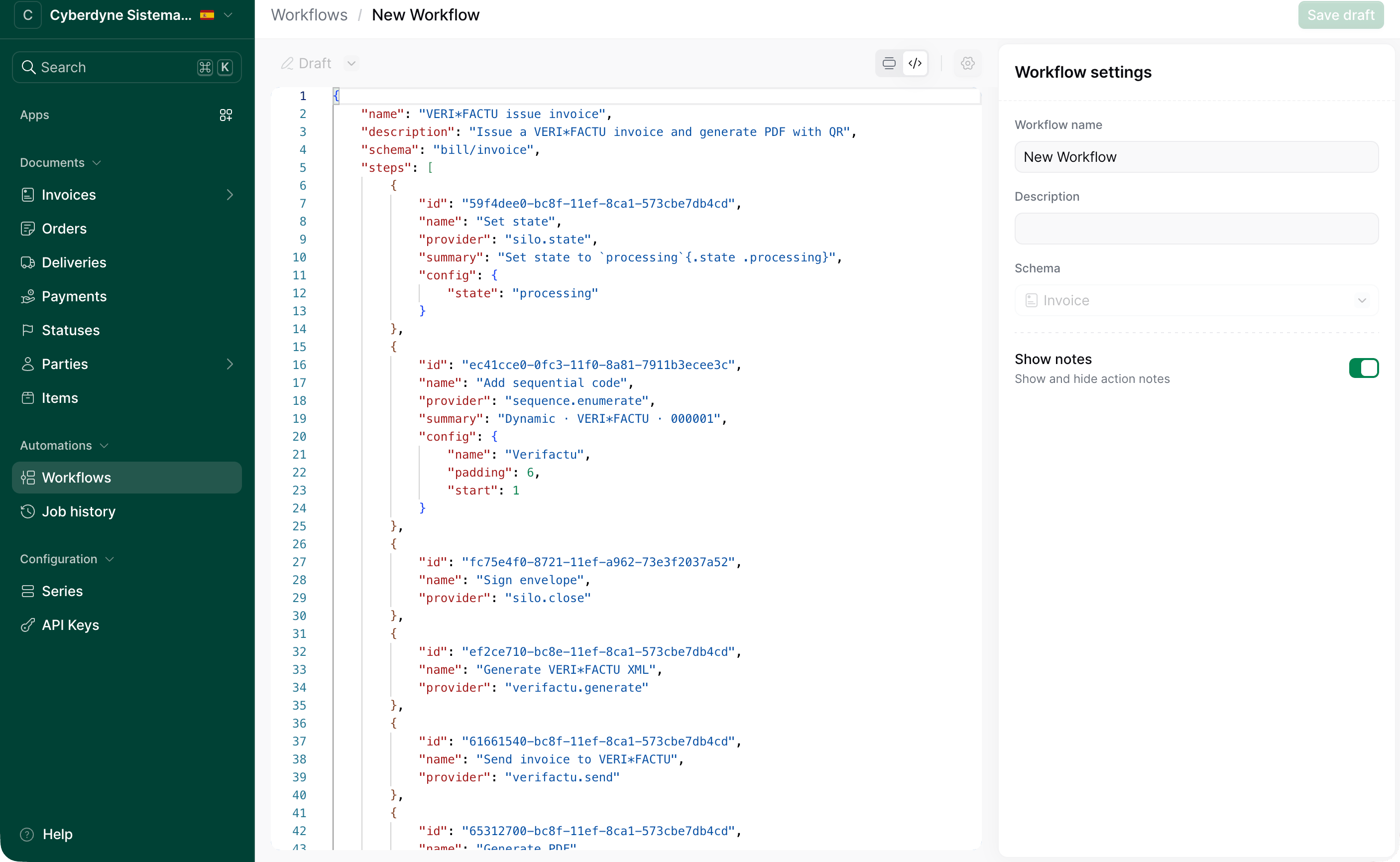Open Payments in the sidebar
The width and height of the screenshot is (1400, 862).
[x=127, y=296]
